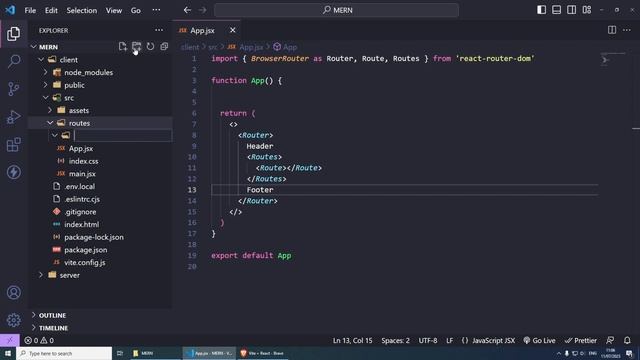
Task: Open editor more actions ellipsis
Action: point(627,30)
